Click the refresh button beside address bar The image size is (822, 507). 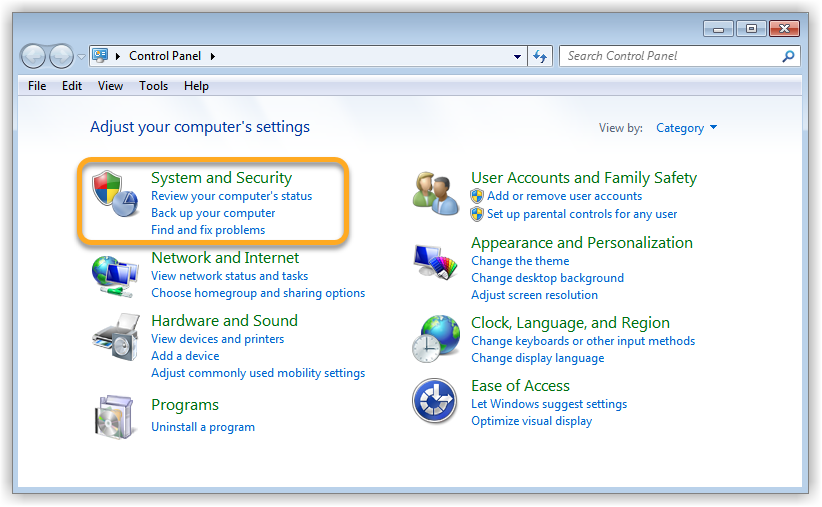541,56
